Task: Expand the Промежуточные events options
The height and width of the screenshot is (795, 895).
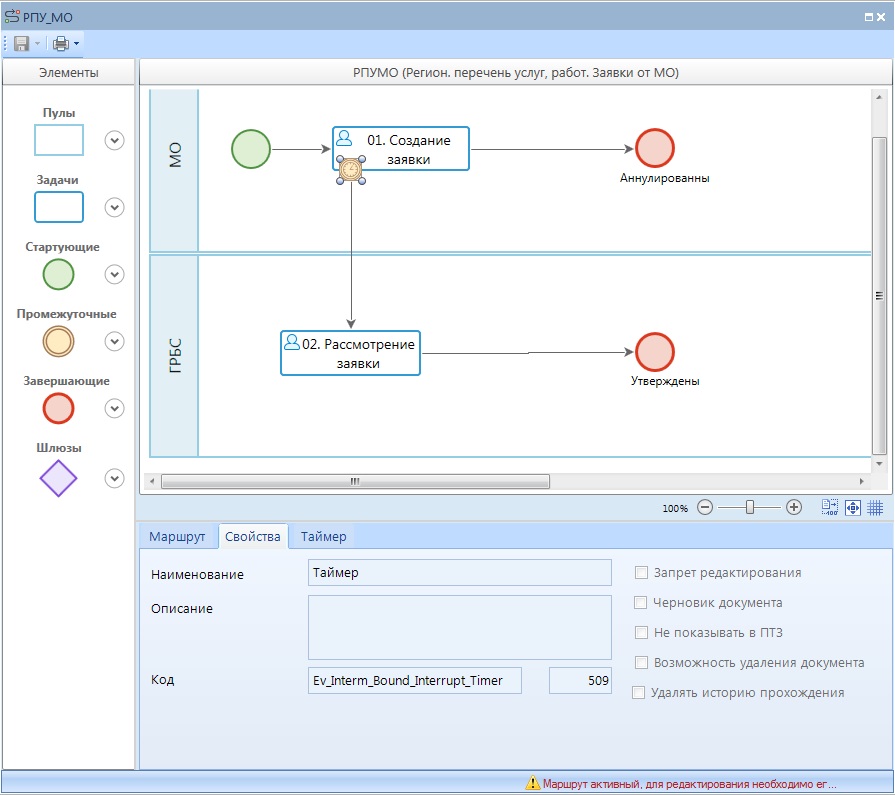Action: tap(115, 341)
